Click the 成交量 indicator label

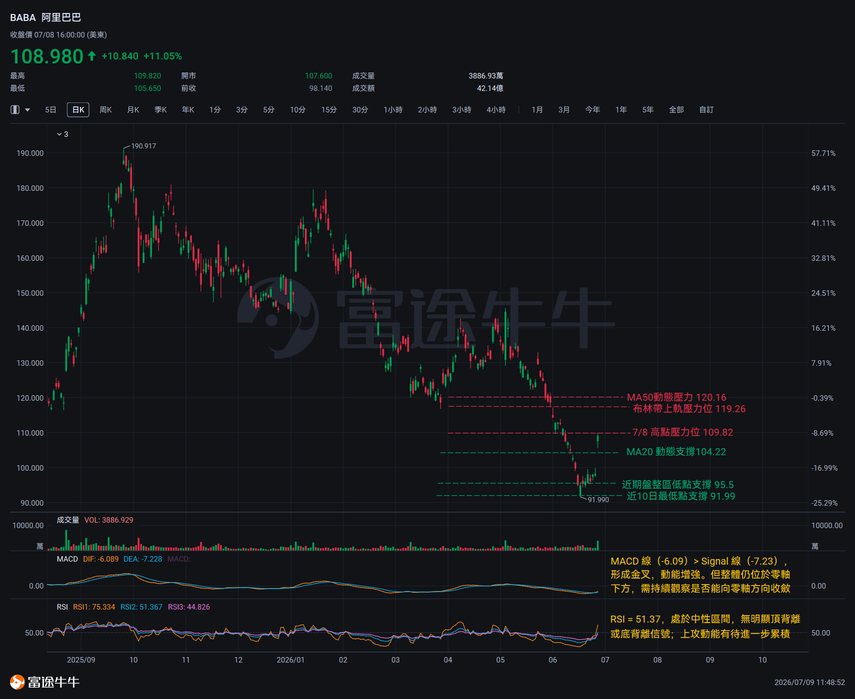[x=68, y=520]
